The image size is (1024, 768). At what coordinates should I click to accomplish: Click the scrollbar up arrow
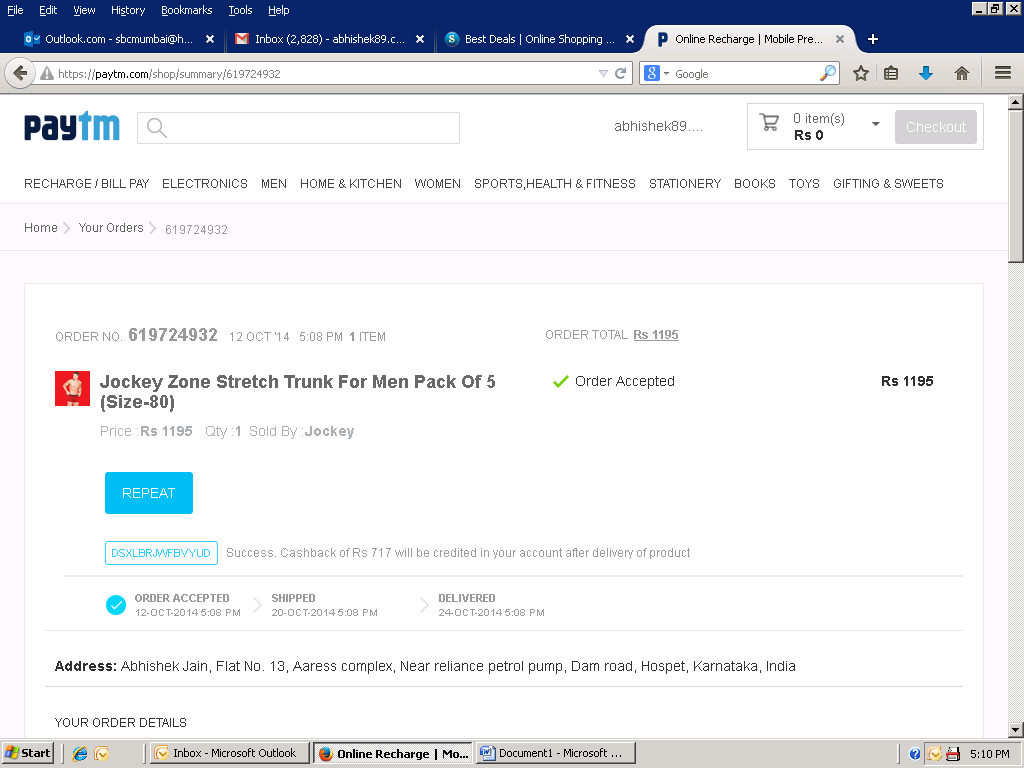(x=1016, y=102)
